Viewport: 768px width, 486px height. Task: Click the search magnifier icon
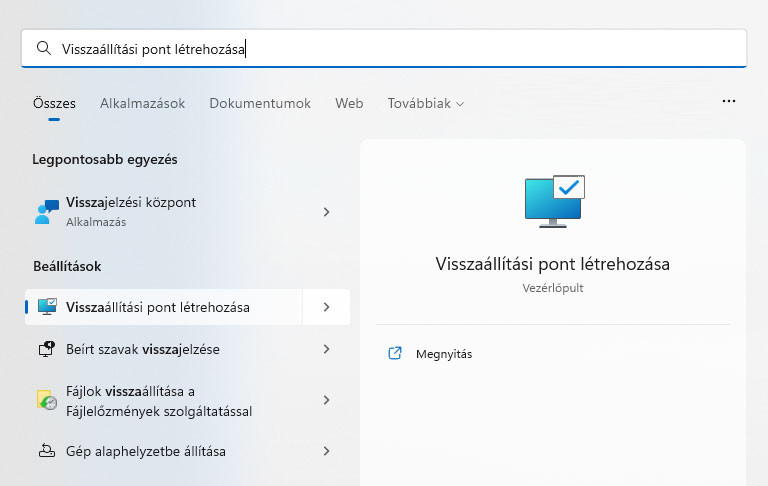coord(43,48)
